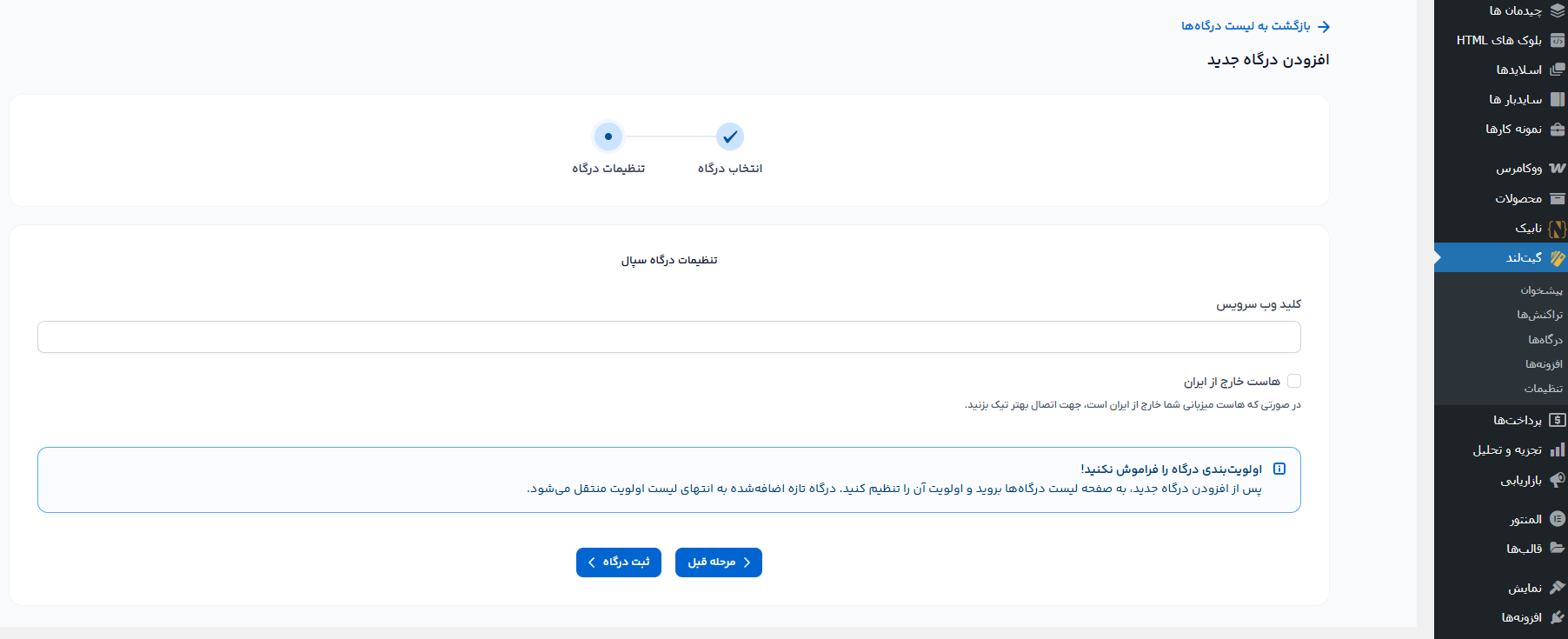The image size is (1568, 639).
Task: Click the افزودن درگاه جدید page title
Action: 1268,60
